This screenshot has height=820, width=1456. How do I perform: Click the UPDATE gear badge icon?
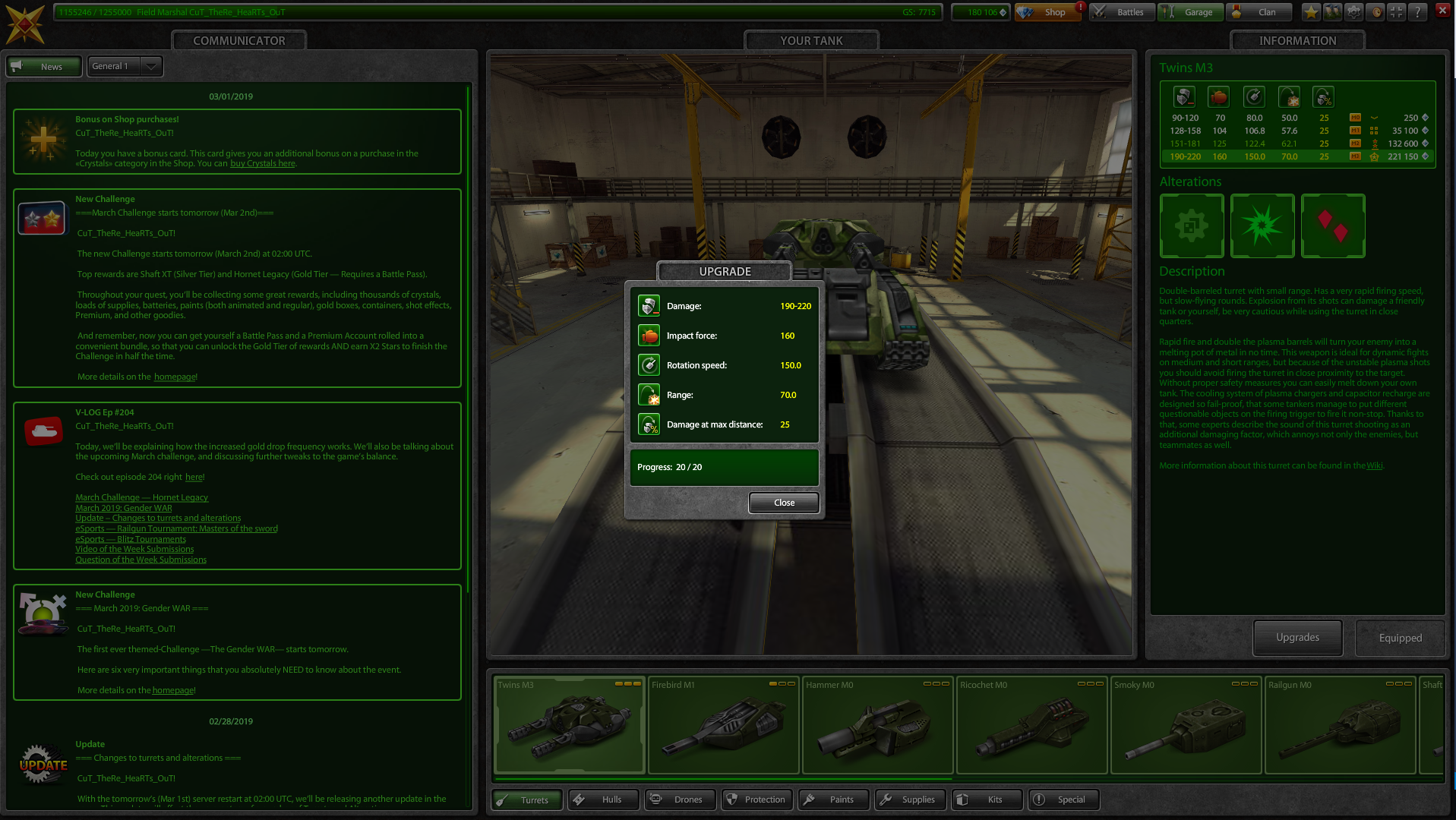pyautogui.click(x=43, y=764)
